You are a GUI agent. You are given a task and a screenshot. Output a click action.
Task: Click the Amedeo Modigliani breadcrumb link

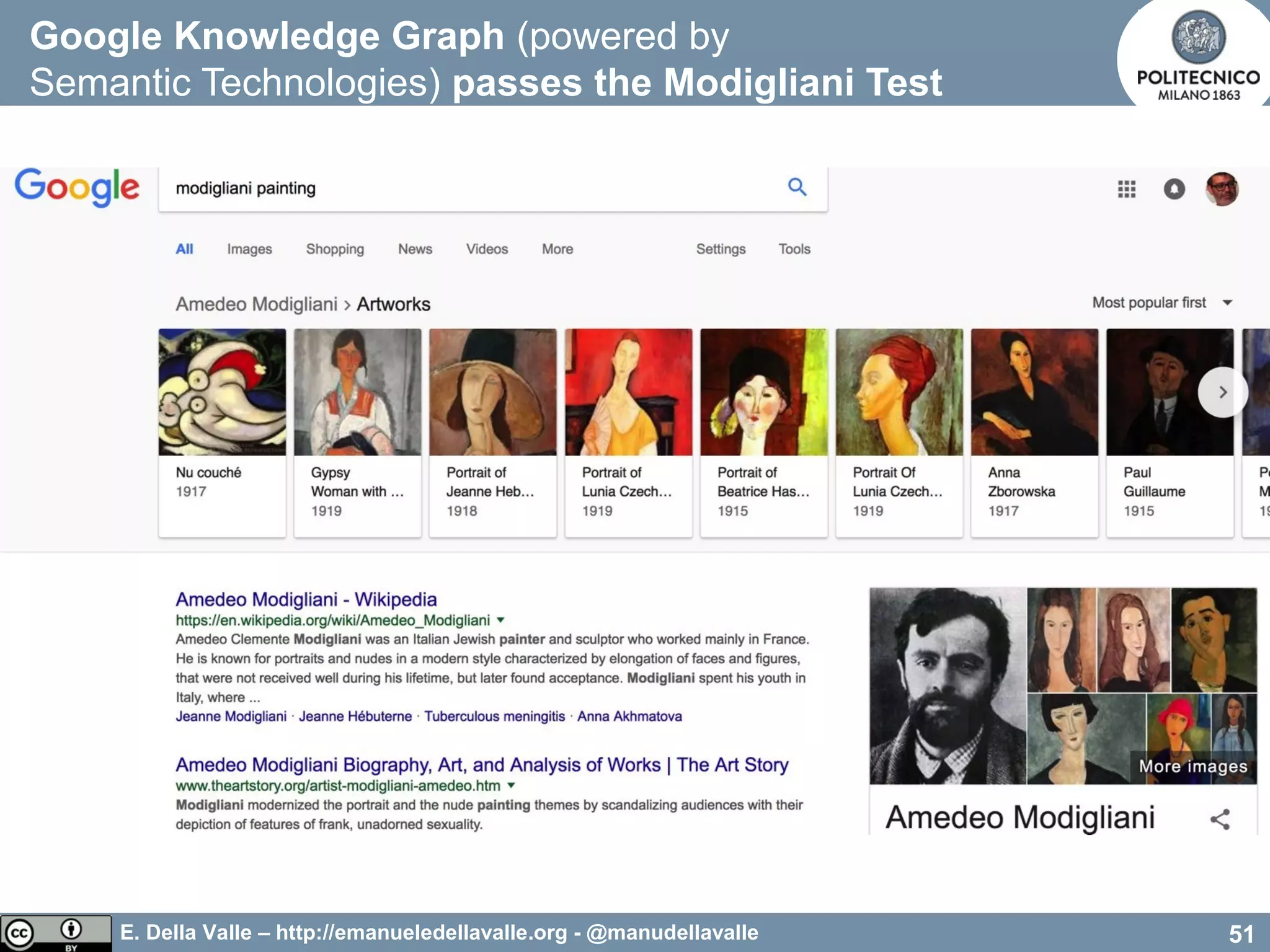click(256, 304)
